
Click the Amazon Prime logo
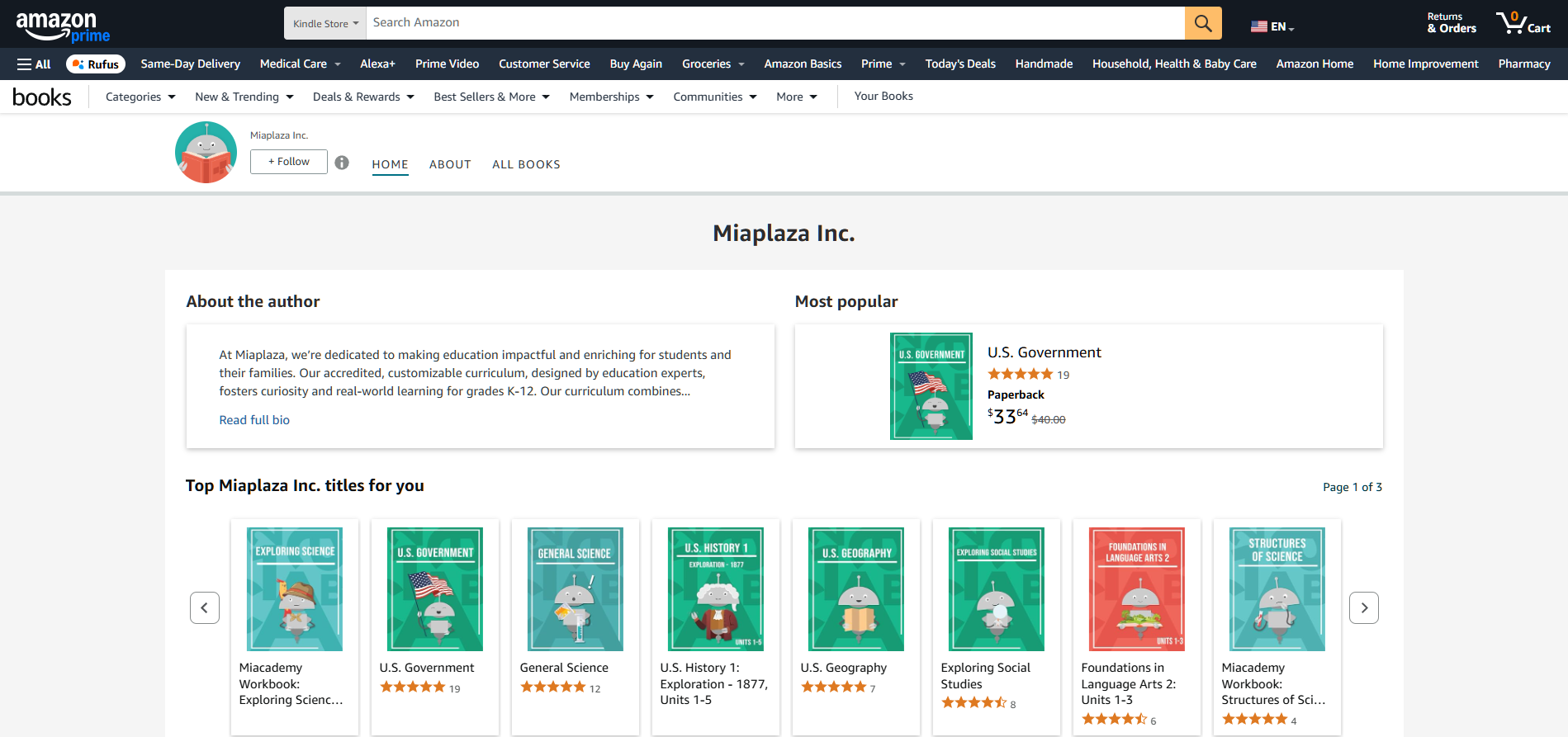63,26
